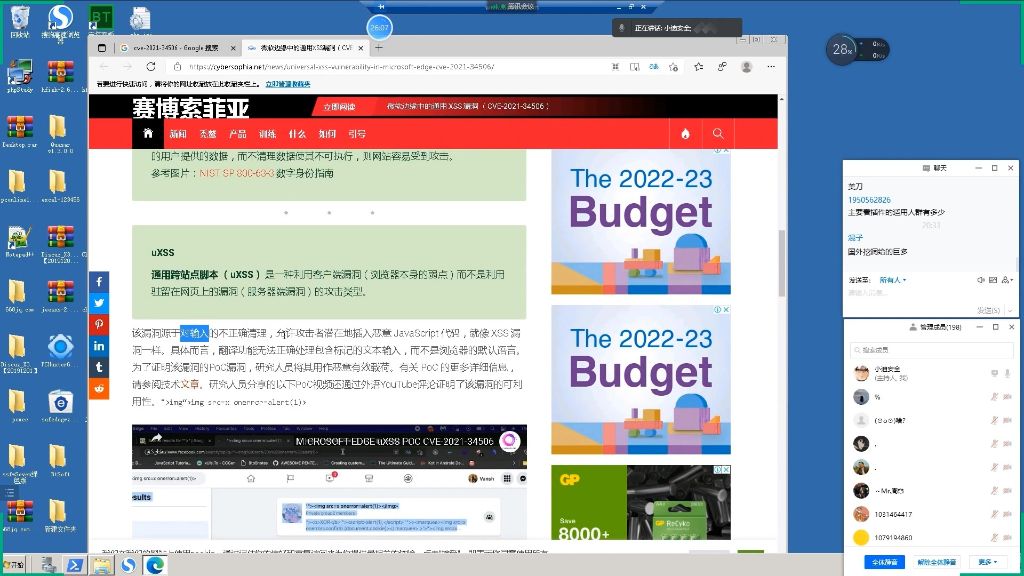Toggle microphone for participant 1079194860
Viewport: 1024px width, 576px height.
click(x=995, y=537)
